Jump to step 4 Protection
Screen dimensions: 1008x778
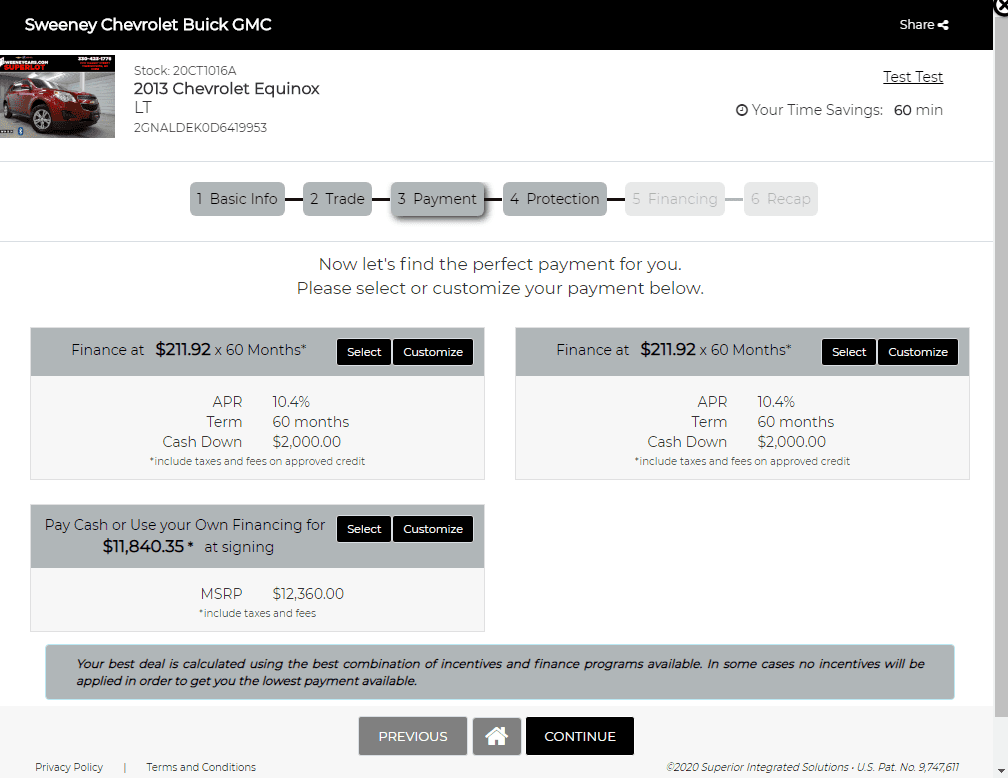point(555,199)
